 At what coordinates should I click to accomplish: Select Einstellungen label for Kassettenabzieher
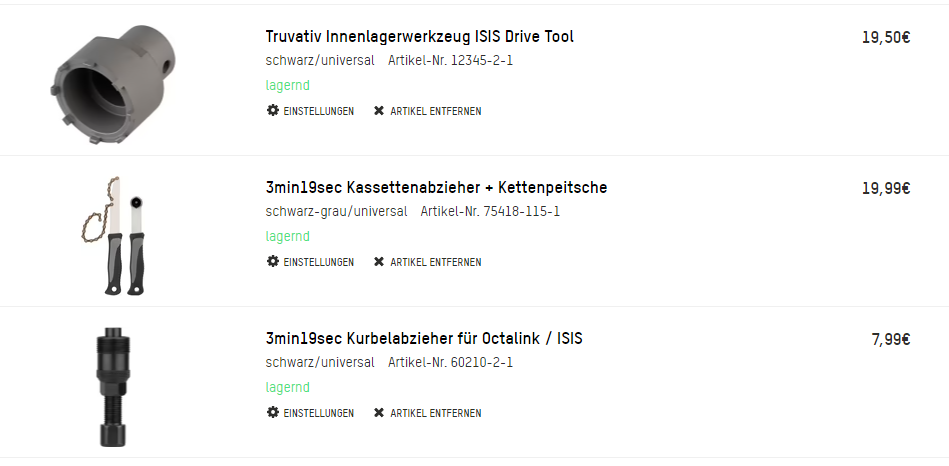[319, 263]
